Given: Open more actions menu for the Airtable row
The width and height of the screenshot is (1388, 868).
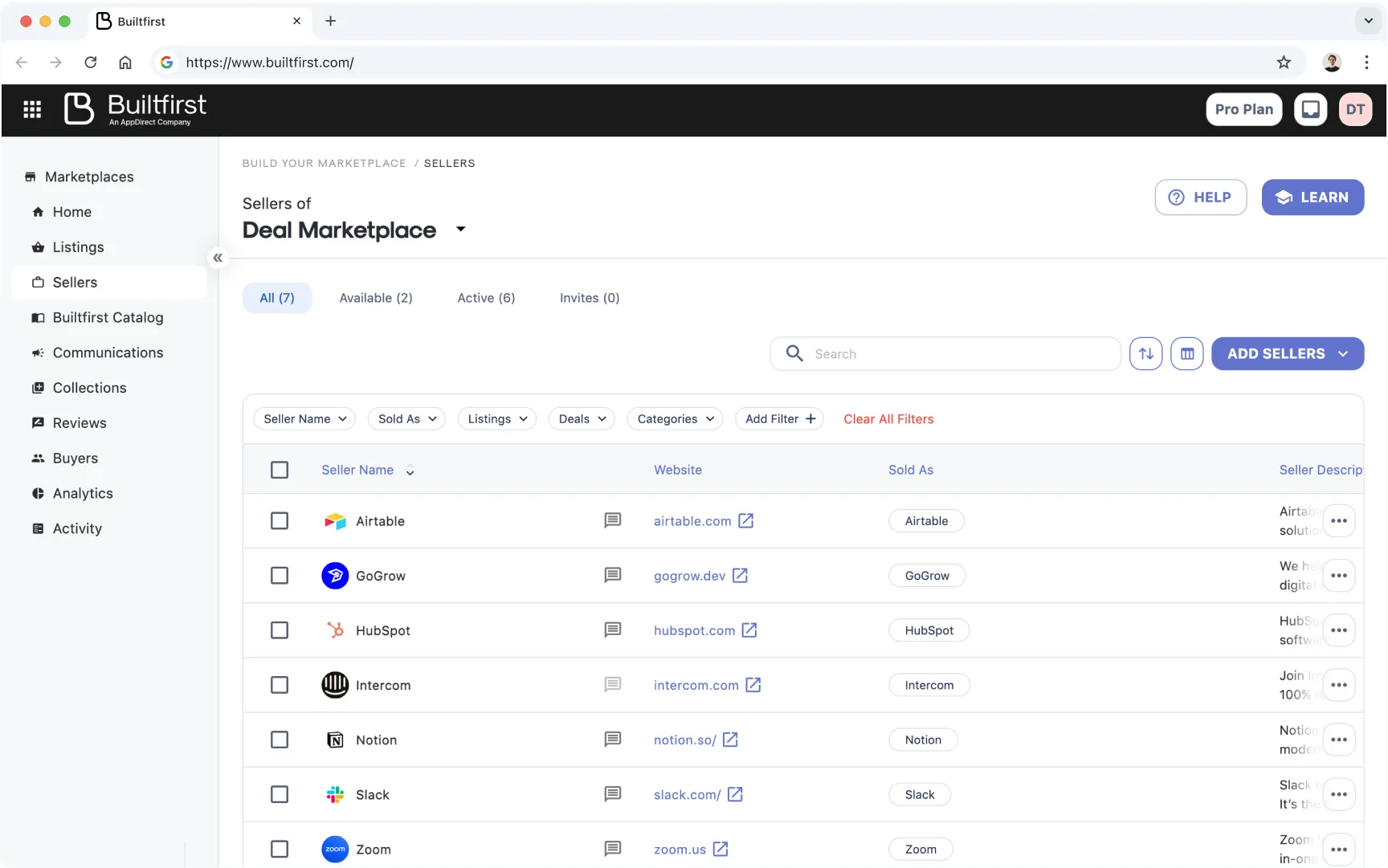Looking at the screenshot, I should pos(1339,521).
